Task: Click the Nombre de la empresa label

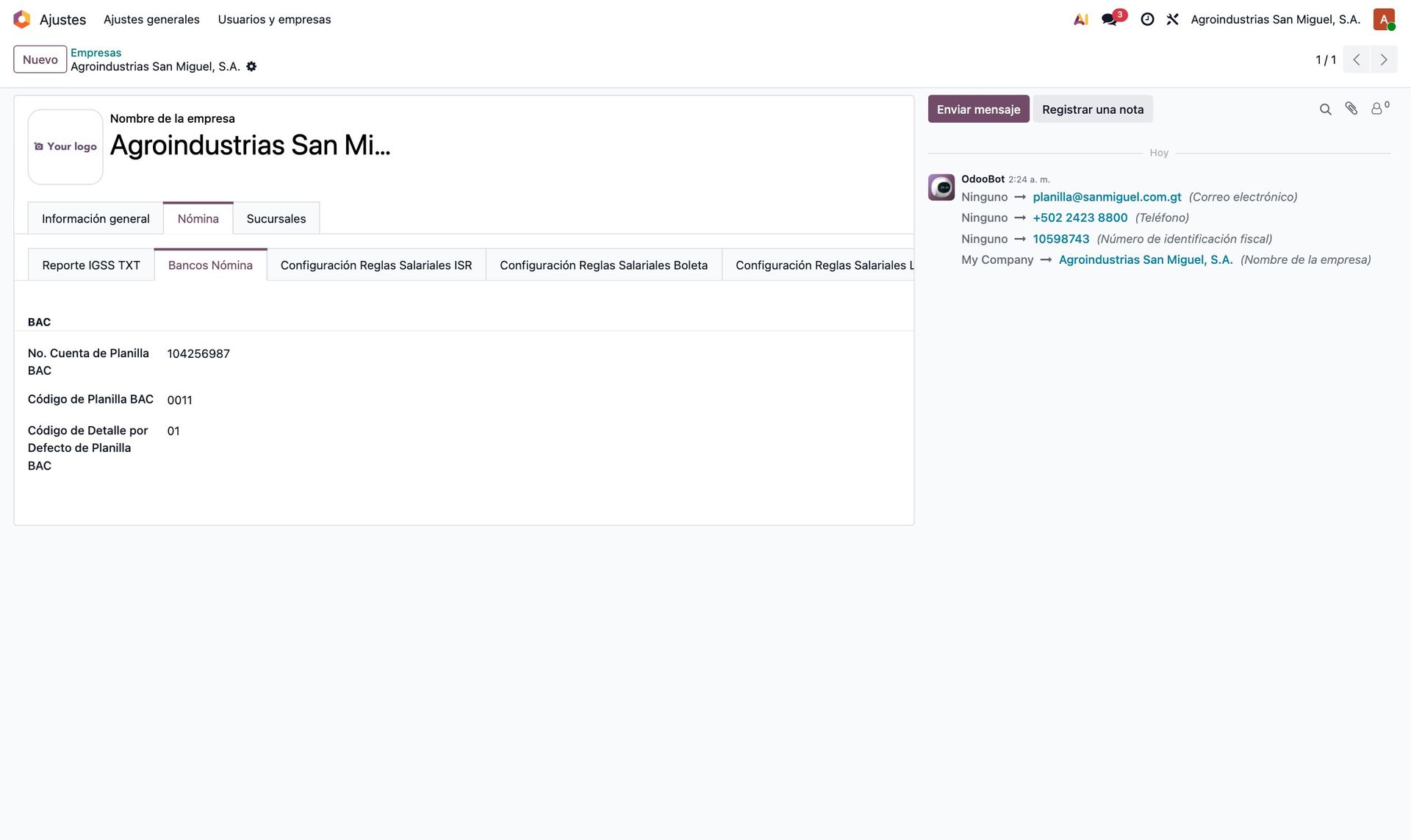Action: pyautogui.click(x=173, y=118)
